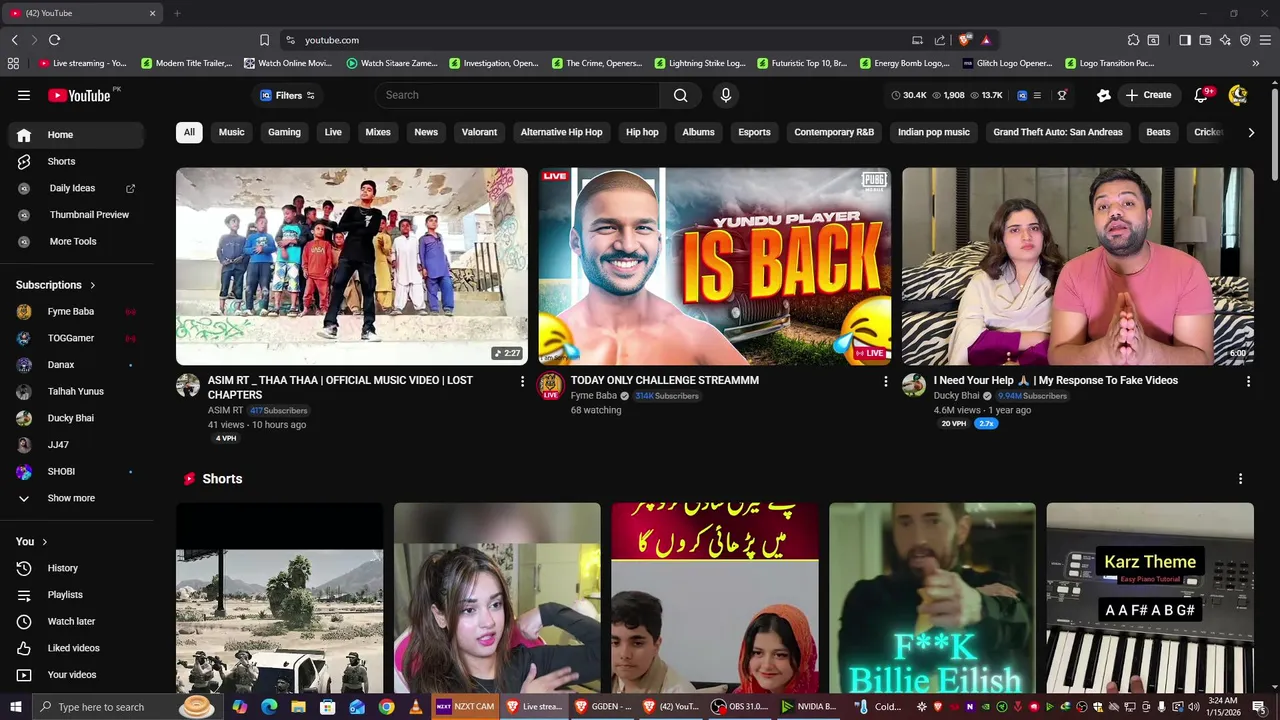
Task: Select the Music category chip
Action: pyautogui.click(x=232, y=132)
